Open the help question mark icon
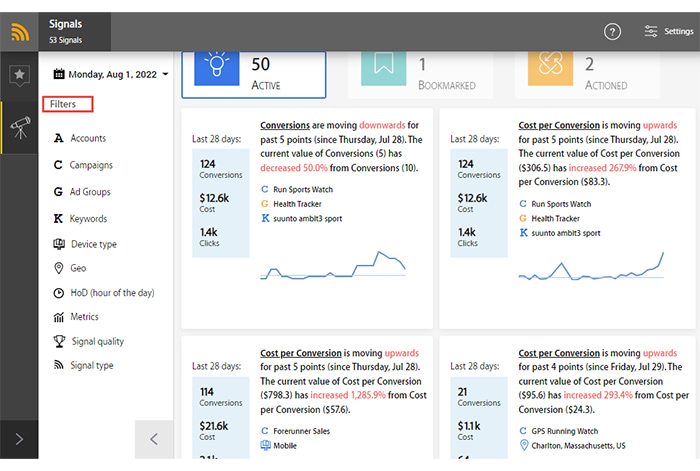 coord(612,32)
